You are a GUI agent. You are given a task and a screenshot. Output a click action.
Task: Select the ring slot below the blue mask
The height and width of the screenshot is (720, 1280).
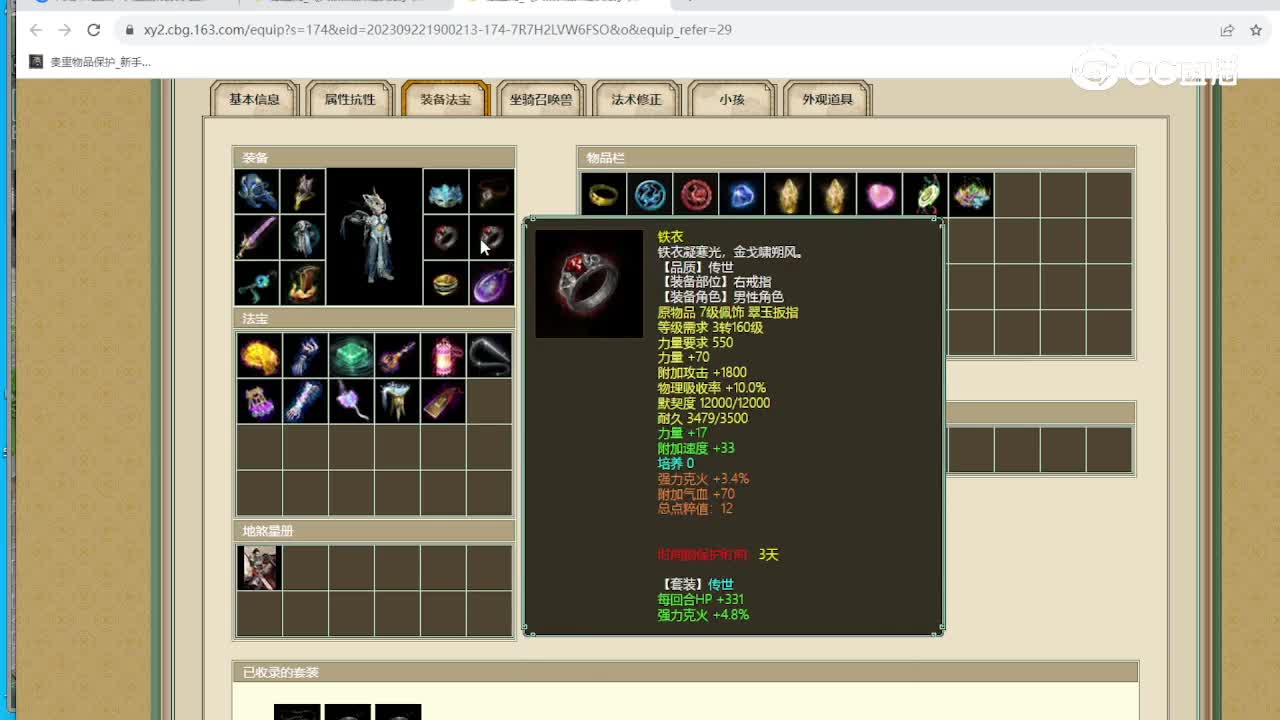tap(445, 237)
